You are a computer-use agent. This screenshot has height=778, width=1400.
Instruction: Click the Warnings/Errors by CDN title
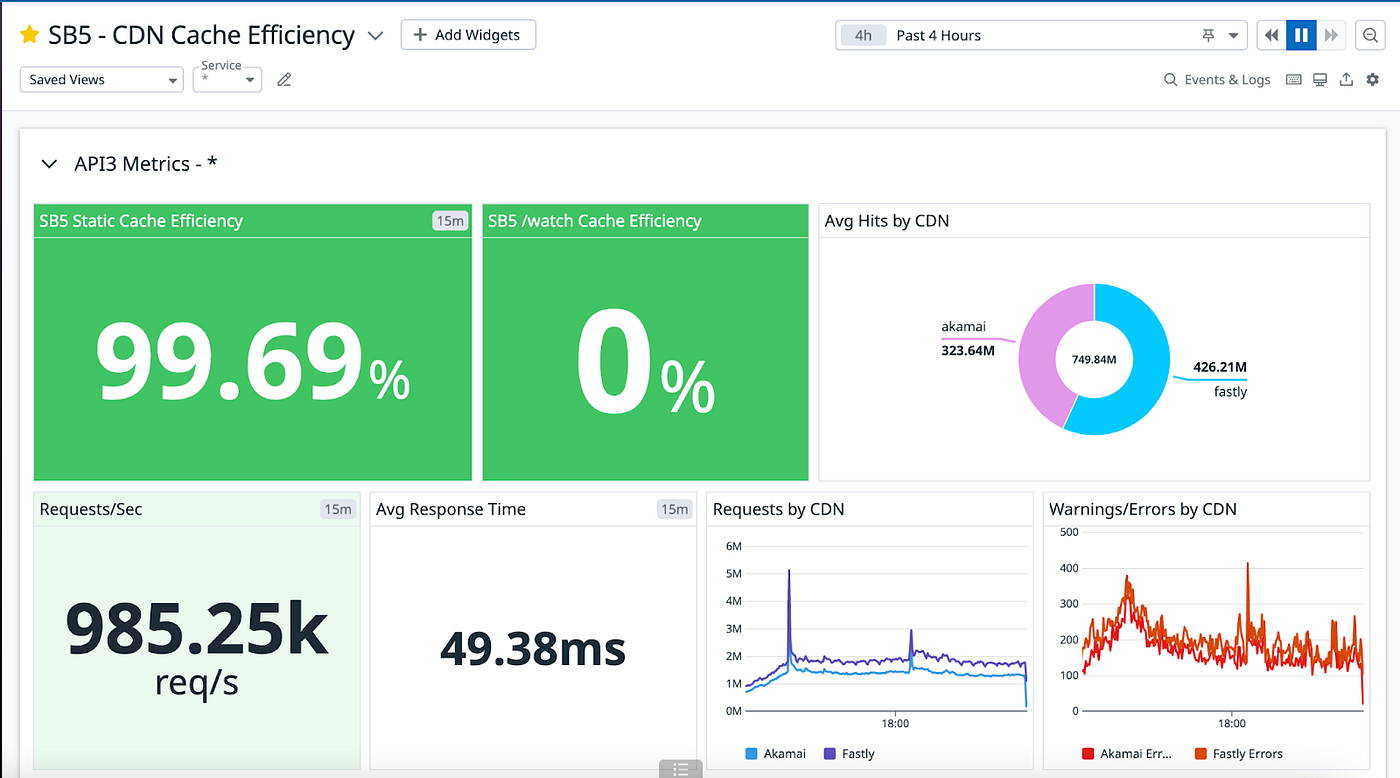pyautogui.click(x=1143, y=509)
